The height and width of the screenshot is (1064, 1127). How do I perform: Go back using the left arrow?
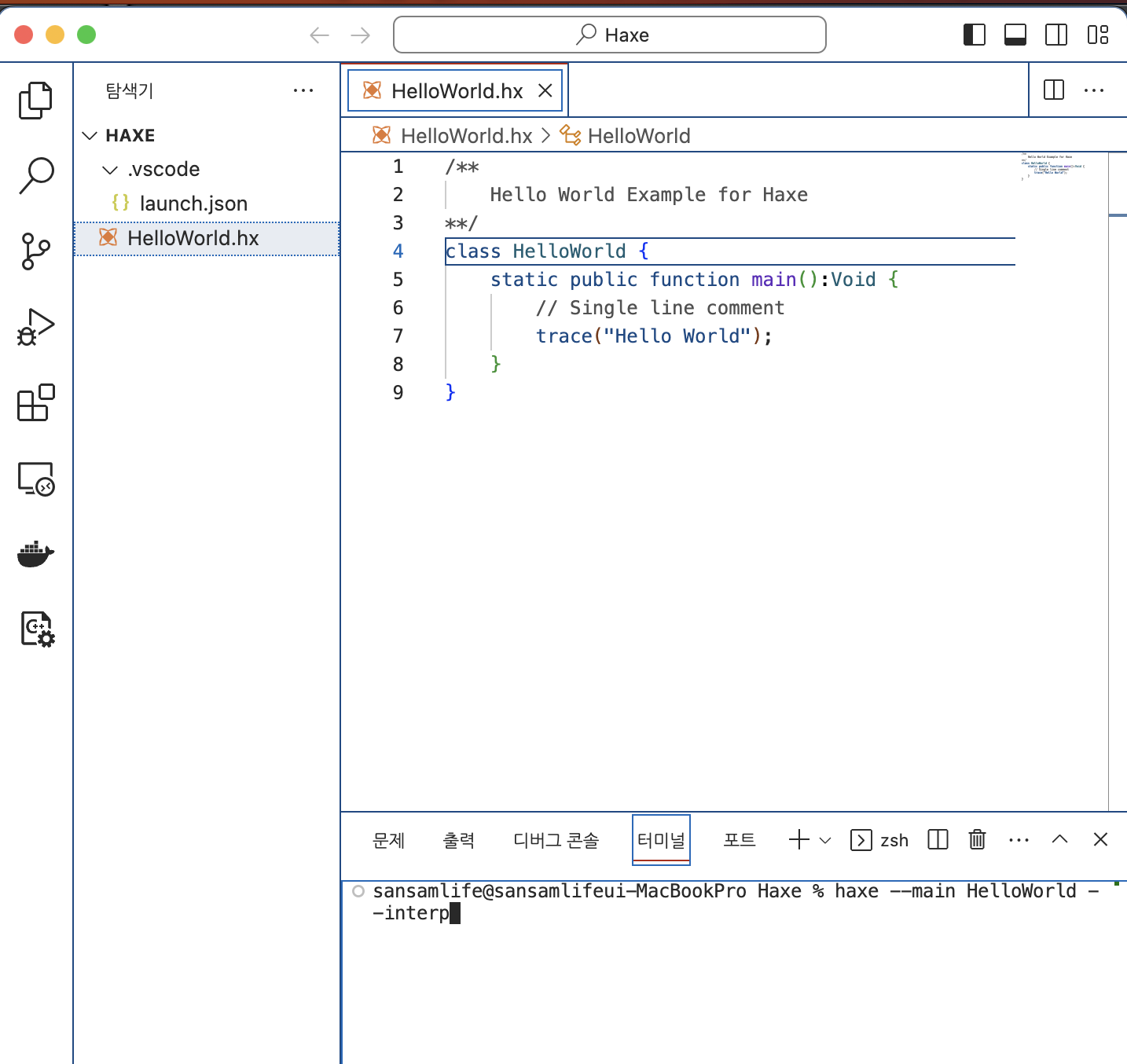click(319, 35)
